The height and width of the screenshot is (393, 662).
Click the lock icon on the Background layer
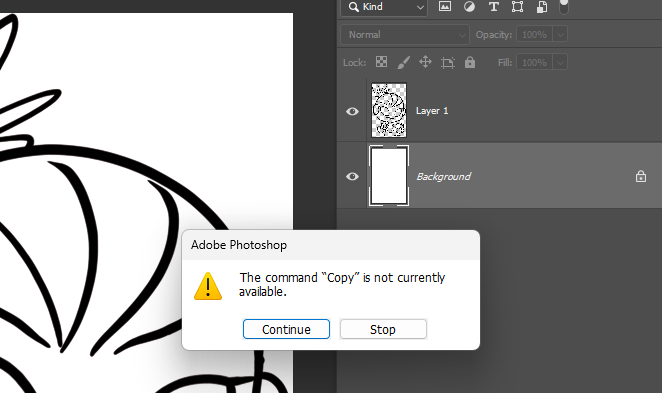coord(640,176)
